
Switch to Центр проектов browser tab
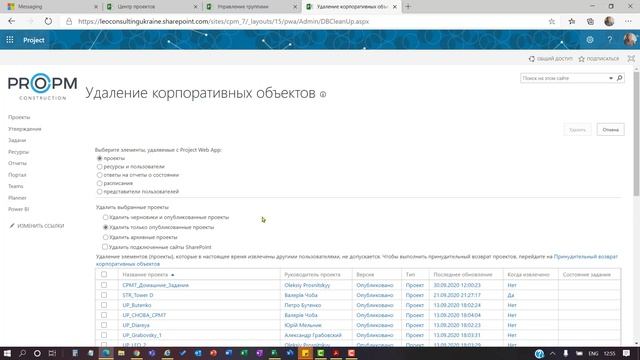[x=152, y=7]
